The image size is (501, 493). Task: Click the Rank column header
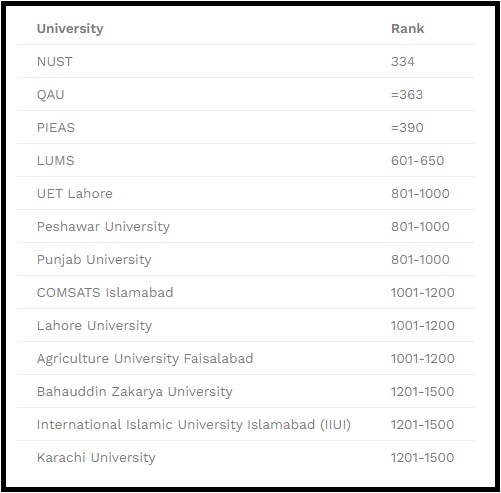tap(407, 29)
